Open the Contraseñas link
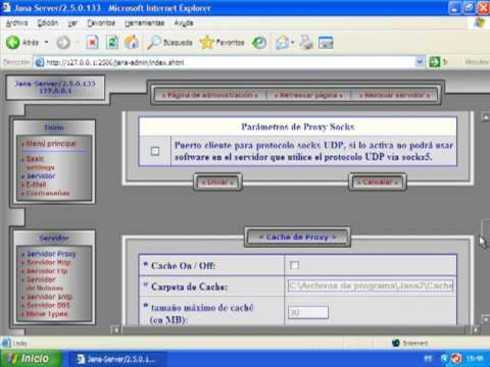 (48, 193)
